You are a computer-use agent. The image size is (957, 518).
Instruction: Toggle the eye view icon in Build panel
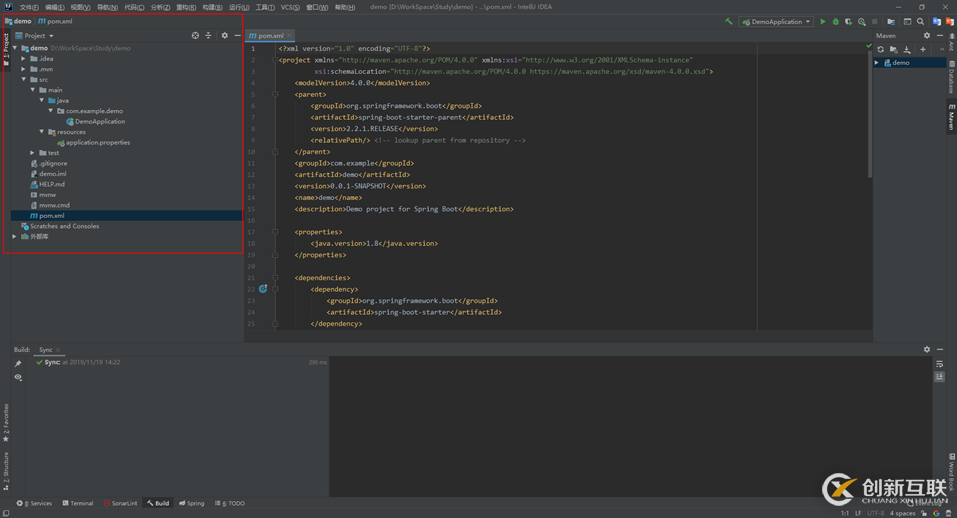tap(18, 378)
